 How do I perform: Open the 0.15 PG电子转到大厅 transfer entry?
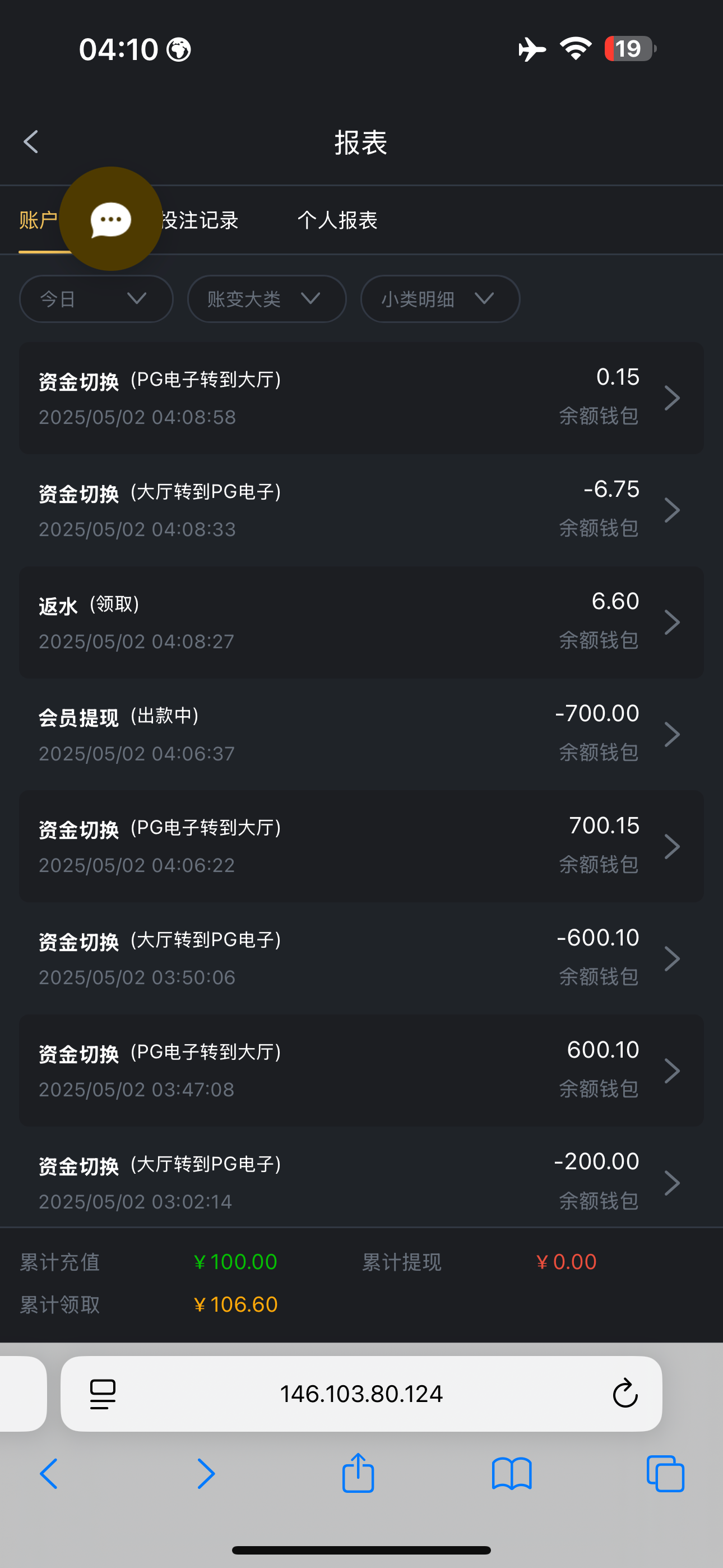(x=361, y=398)
